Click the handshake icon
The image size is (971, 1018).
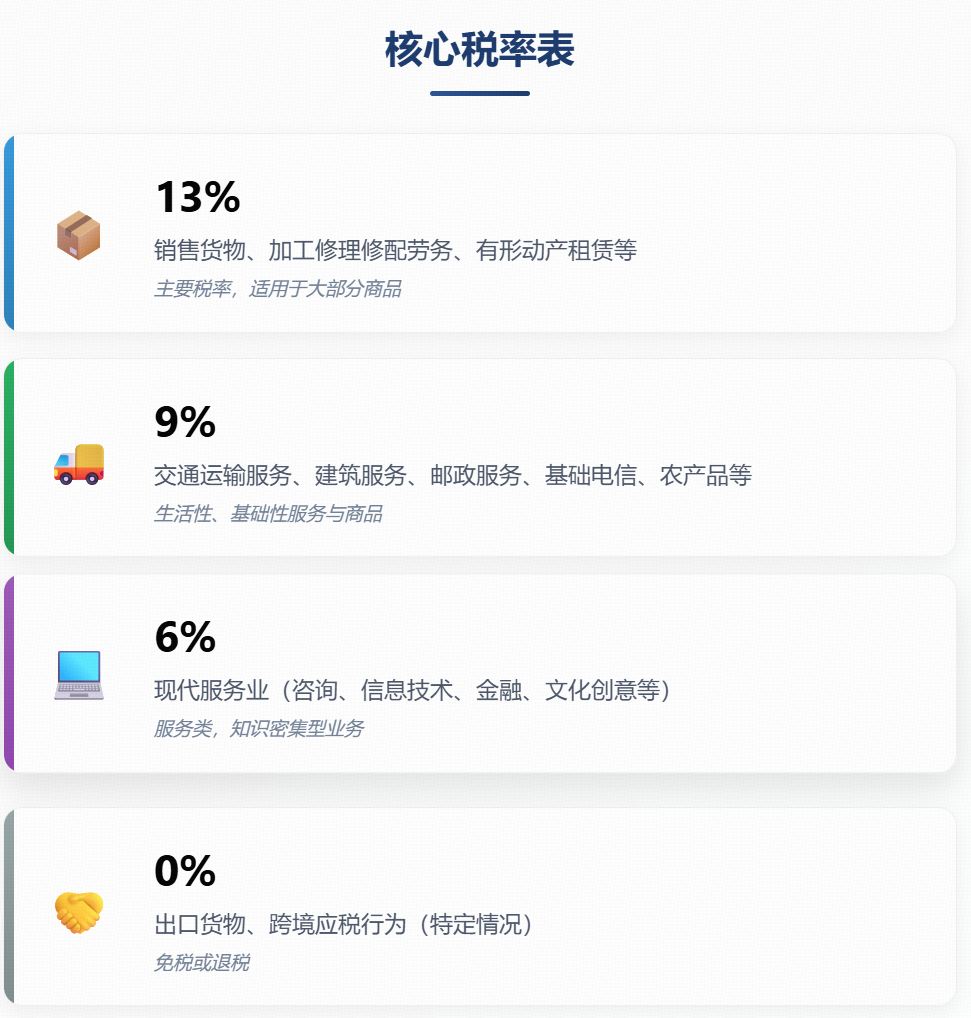pos(78,911)
